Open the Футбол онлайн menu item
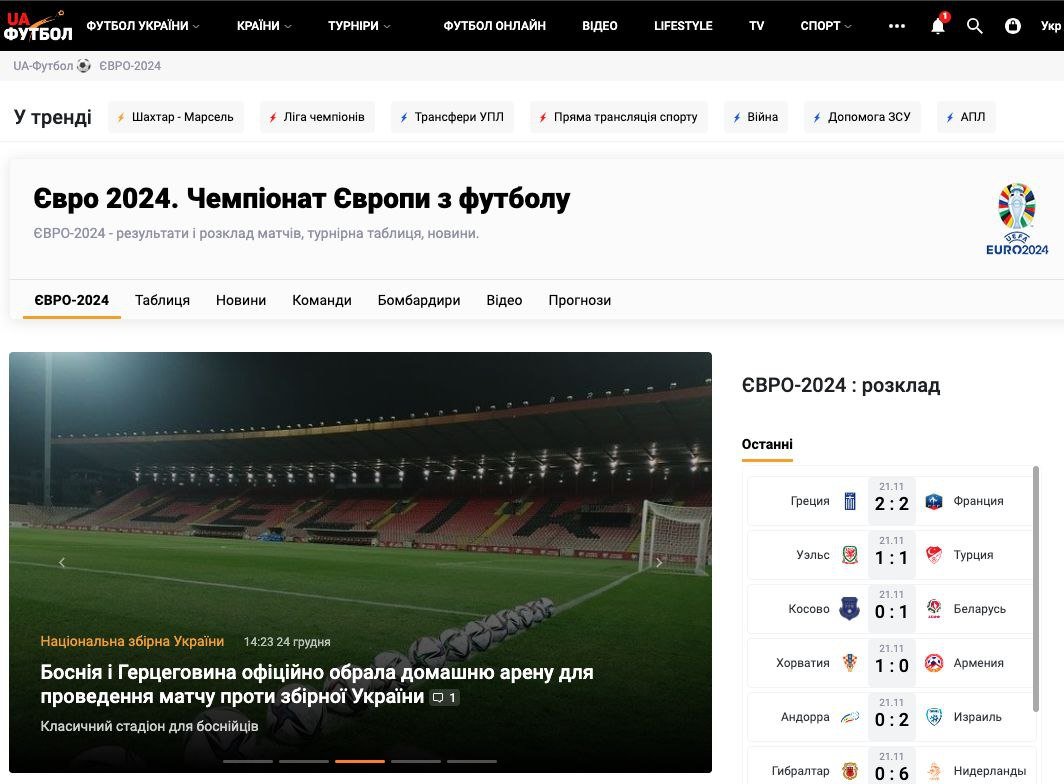 (494, 26)
